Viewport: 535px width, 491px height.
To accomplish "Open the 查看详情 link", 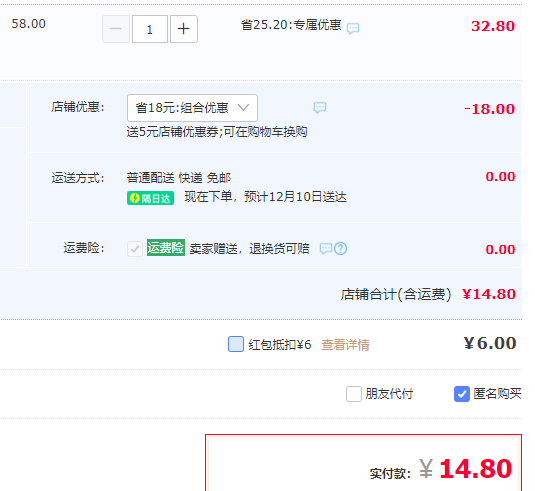I will point(345,345).
